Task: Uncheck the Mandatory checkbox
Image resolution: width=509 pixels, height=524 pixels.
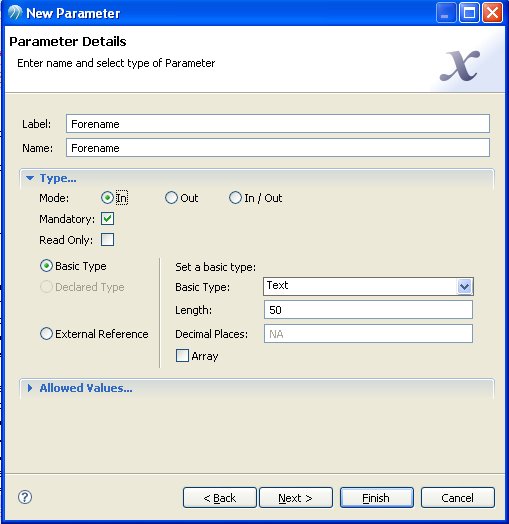Action: tap(107, 219)
